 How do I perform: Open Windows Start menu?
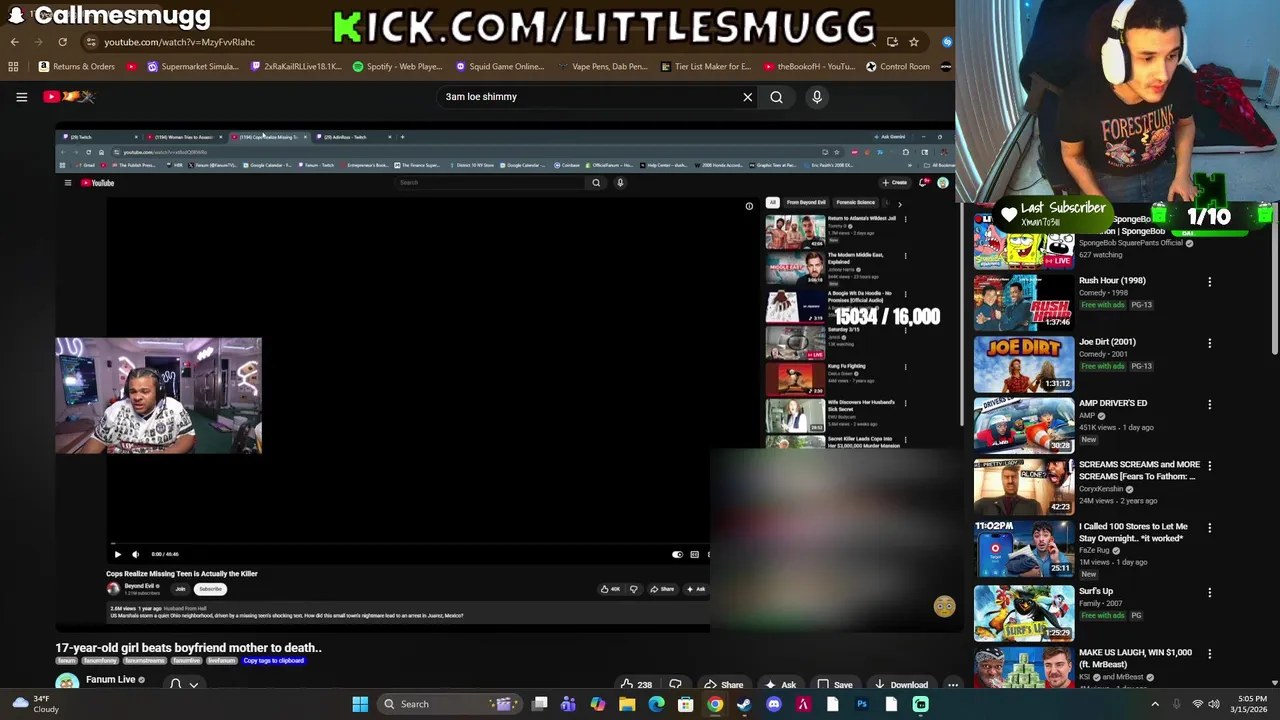click(x=360, y=704)
